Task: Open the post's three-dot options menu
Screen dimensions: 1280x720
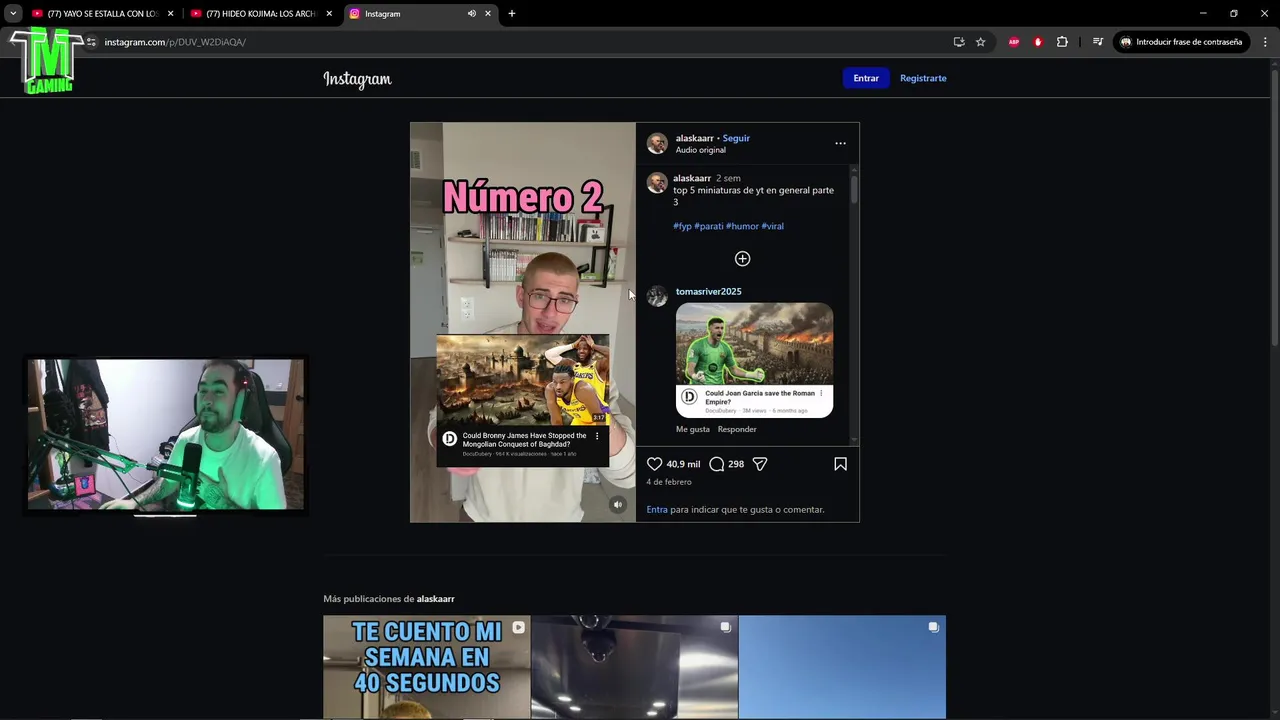Action: pos(840,143)
